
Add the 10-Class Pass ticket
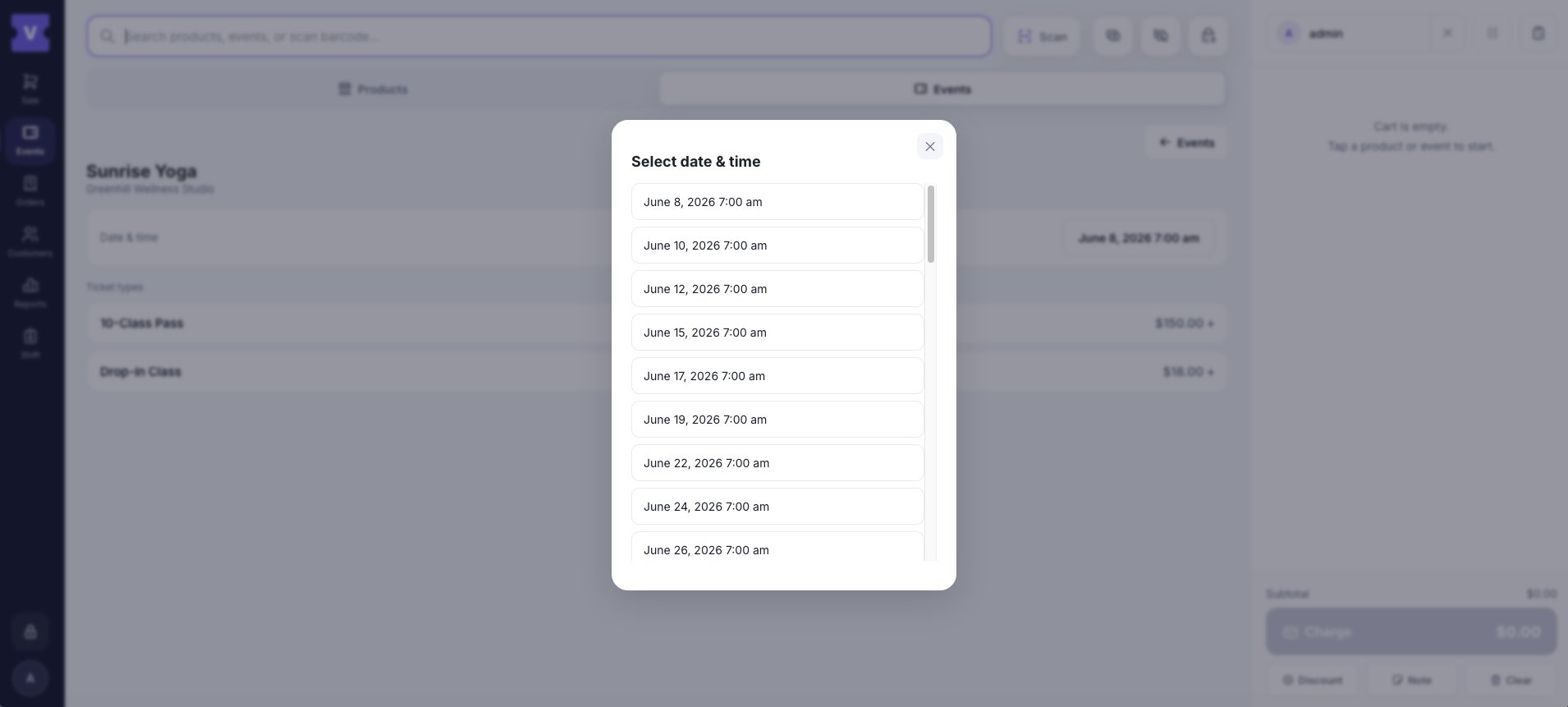(x=657, y=324)
